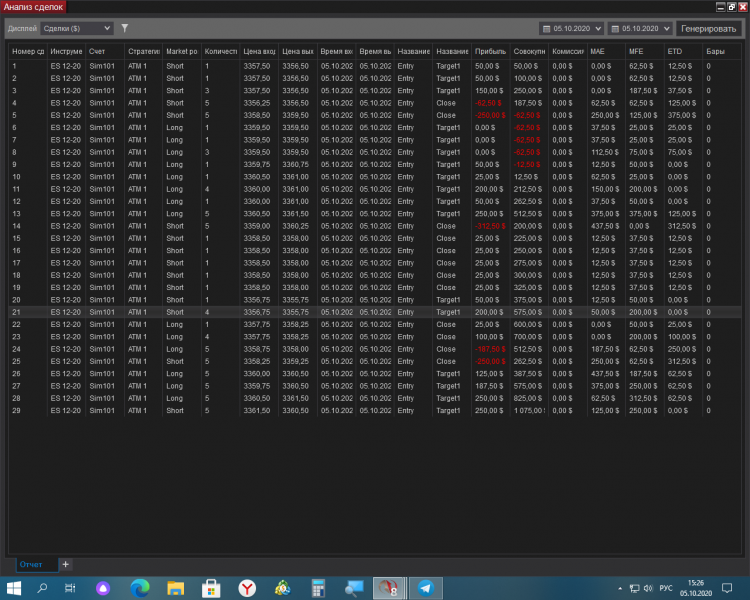
Task: Select profit 200,00 $ in trade 11
Action: pyautogui.click(x=489, y=189)
